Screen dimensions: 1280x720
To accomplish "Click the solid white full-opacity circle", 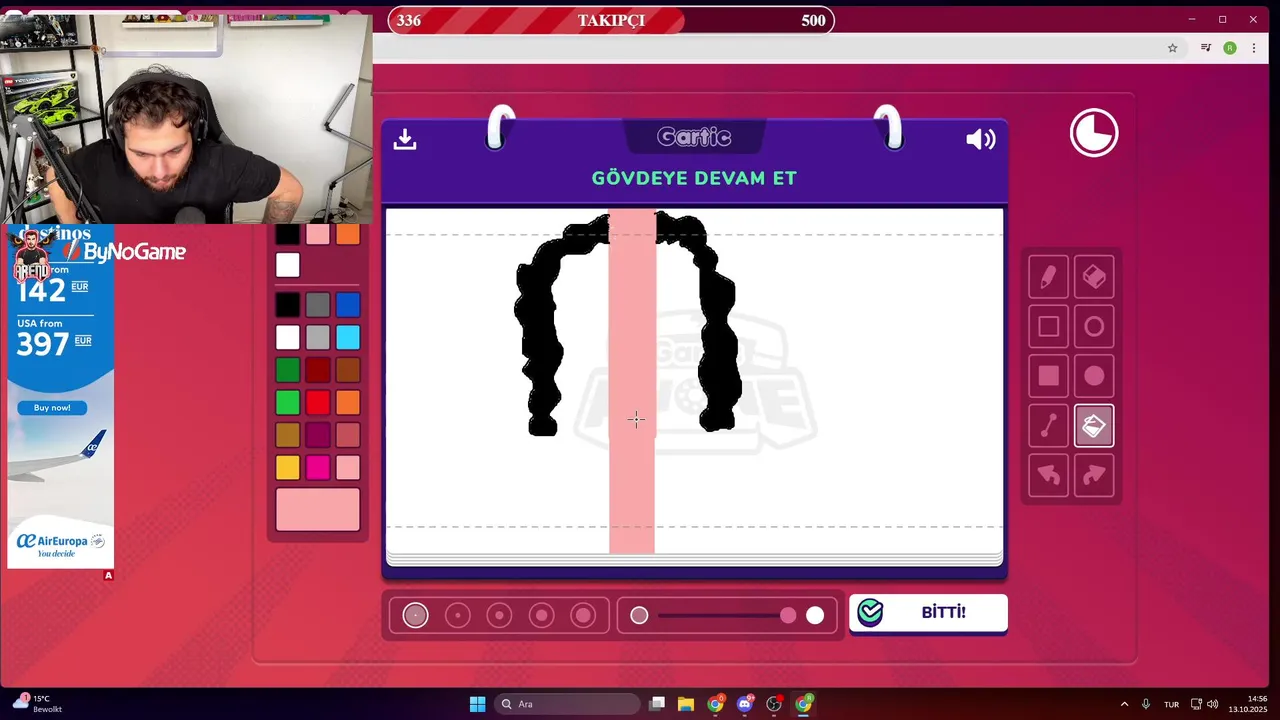I will click(x=815, y=616).
